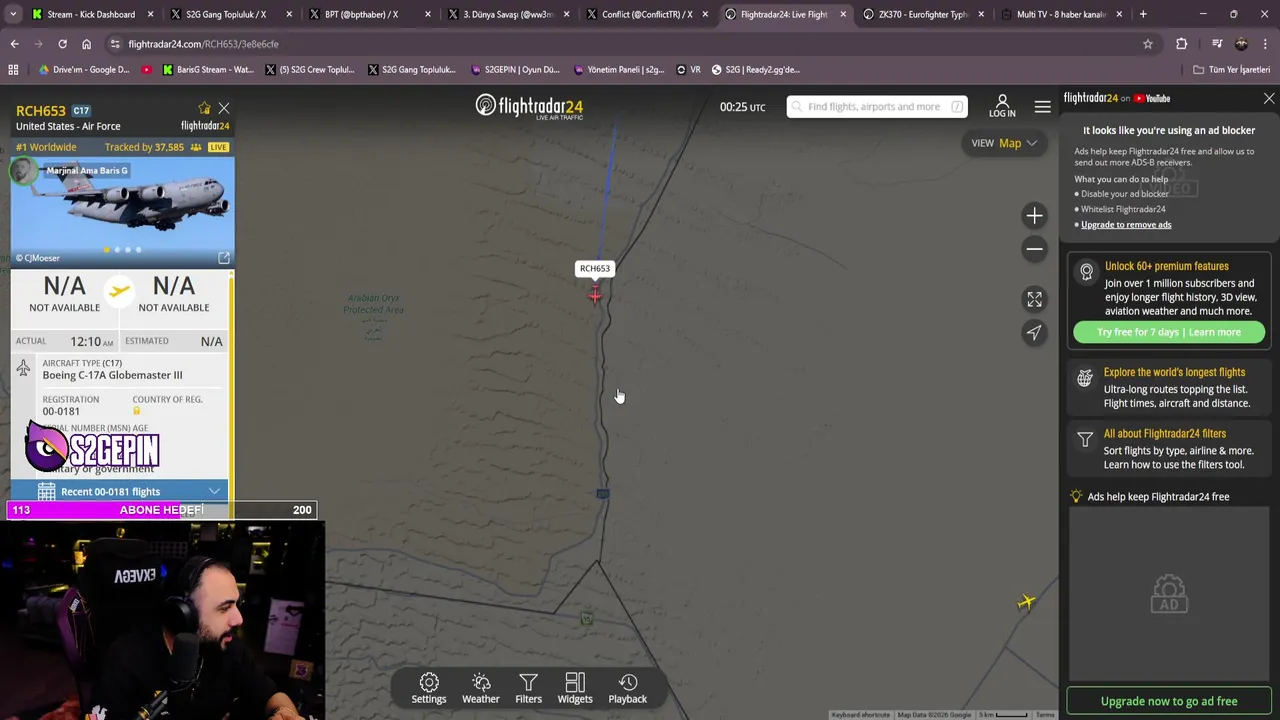Open the Widgets panel
The height and width of the screenshot is (720, 1280).
(x=575, y=688)
